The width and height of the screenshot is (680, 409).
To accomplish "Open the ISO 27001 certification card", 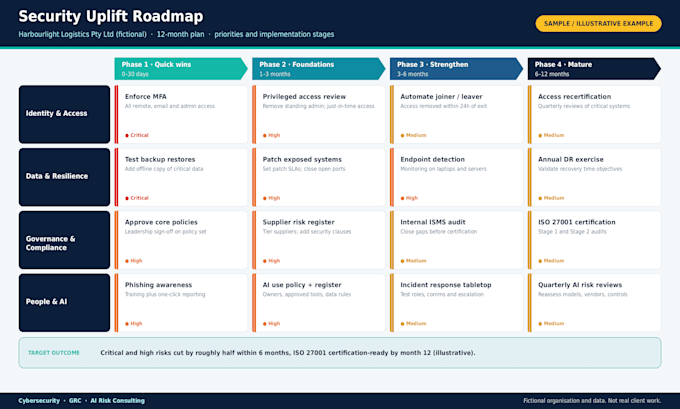I will click(594, 240).
